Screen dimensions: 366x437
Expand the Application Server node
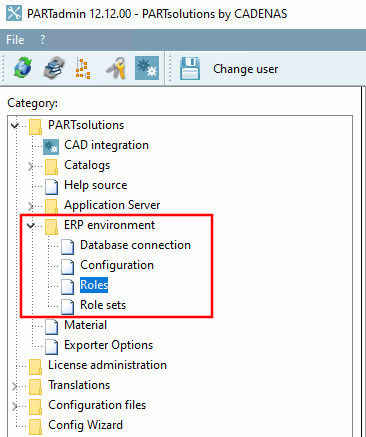point(30,206)
